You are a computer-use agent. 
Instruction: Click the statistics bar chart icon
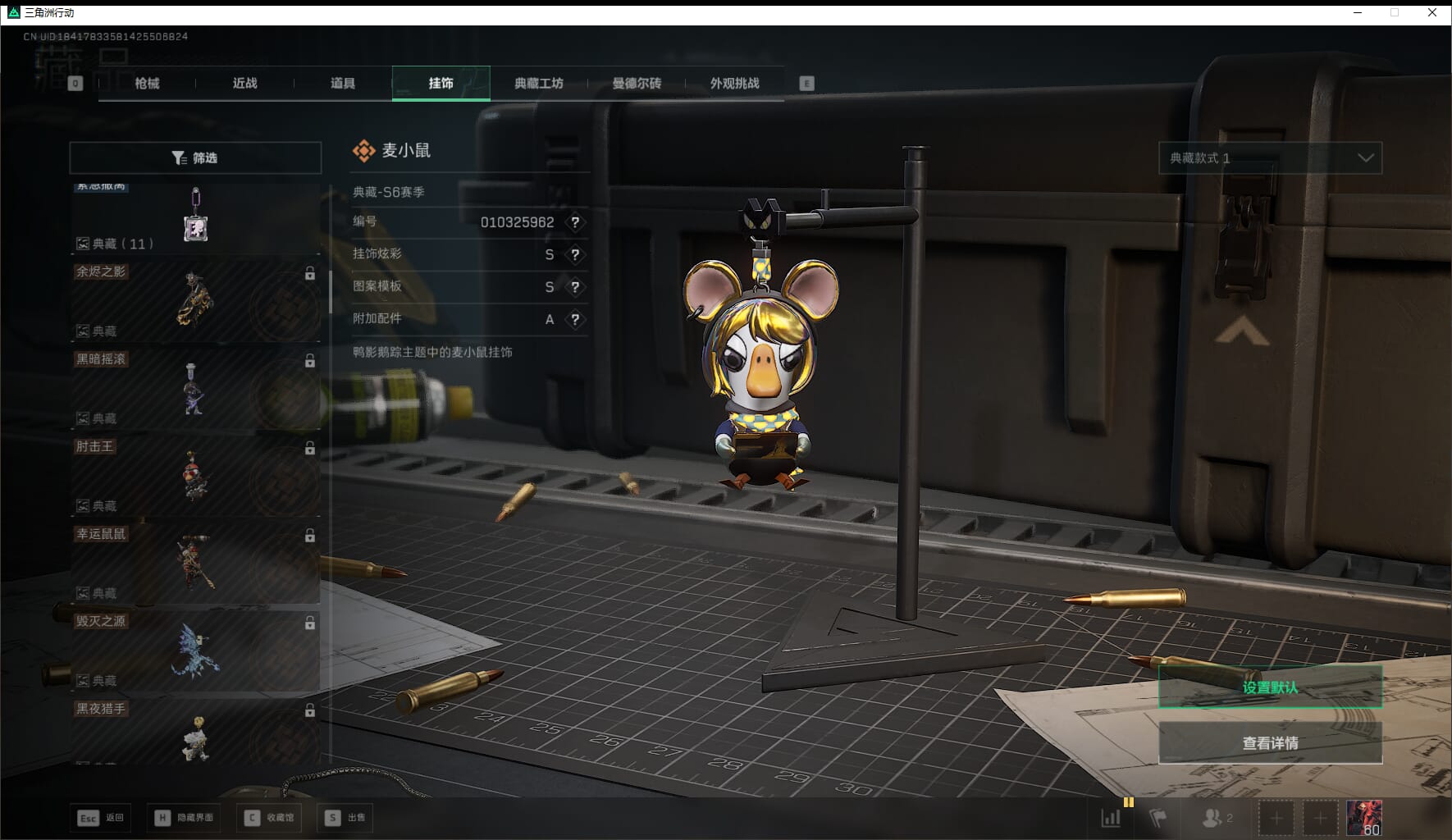(1111, 818)
